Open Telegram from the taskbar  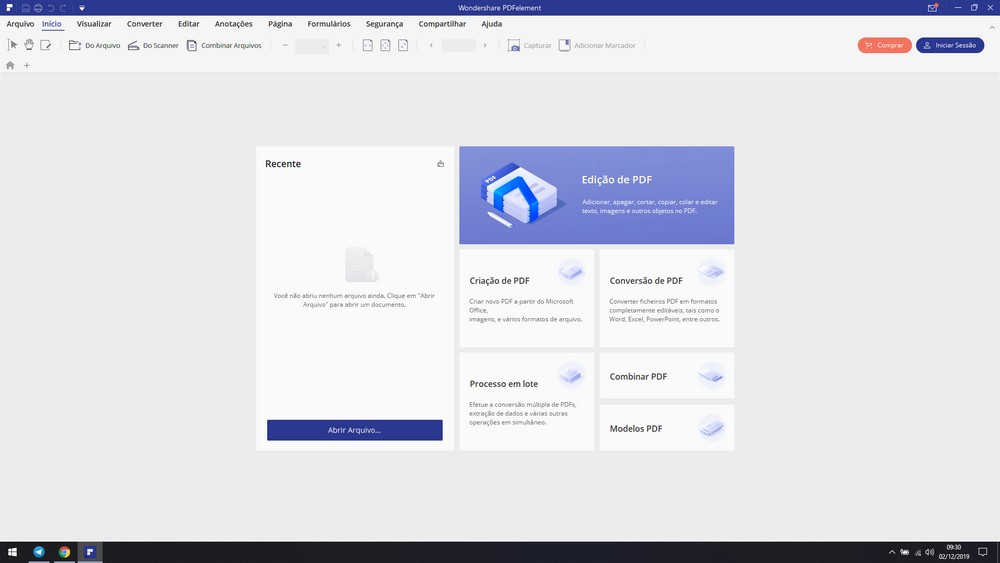coord(39,552)
